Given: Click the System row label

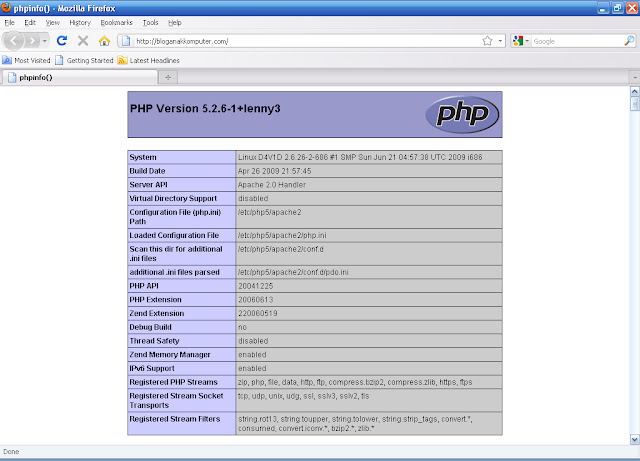Looking at the screenshot, I should click(143, 157).
